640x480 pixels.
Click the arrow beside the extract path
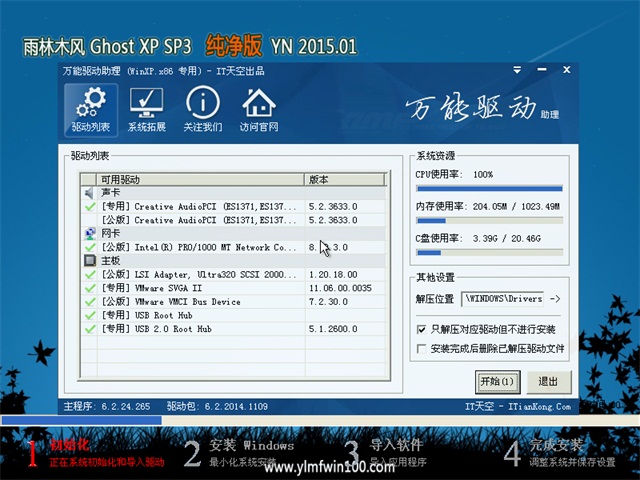556,298
